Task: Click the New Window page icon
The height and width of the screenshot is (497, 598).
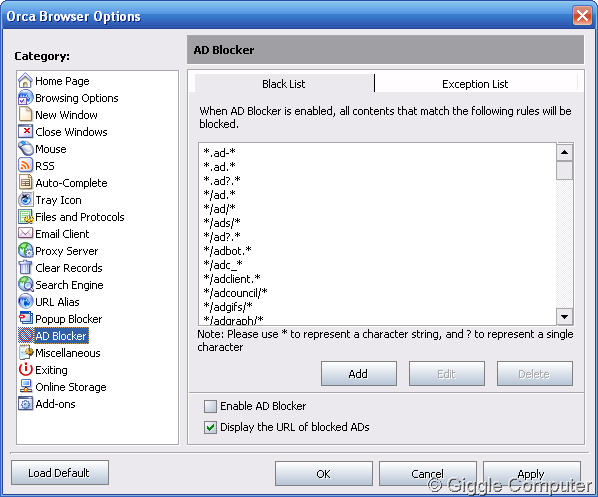Action: coord(25,114)
